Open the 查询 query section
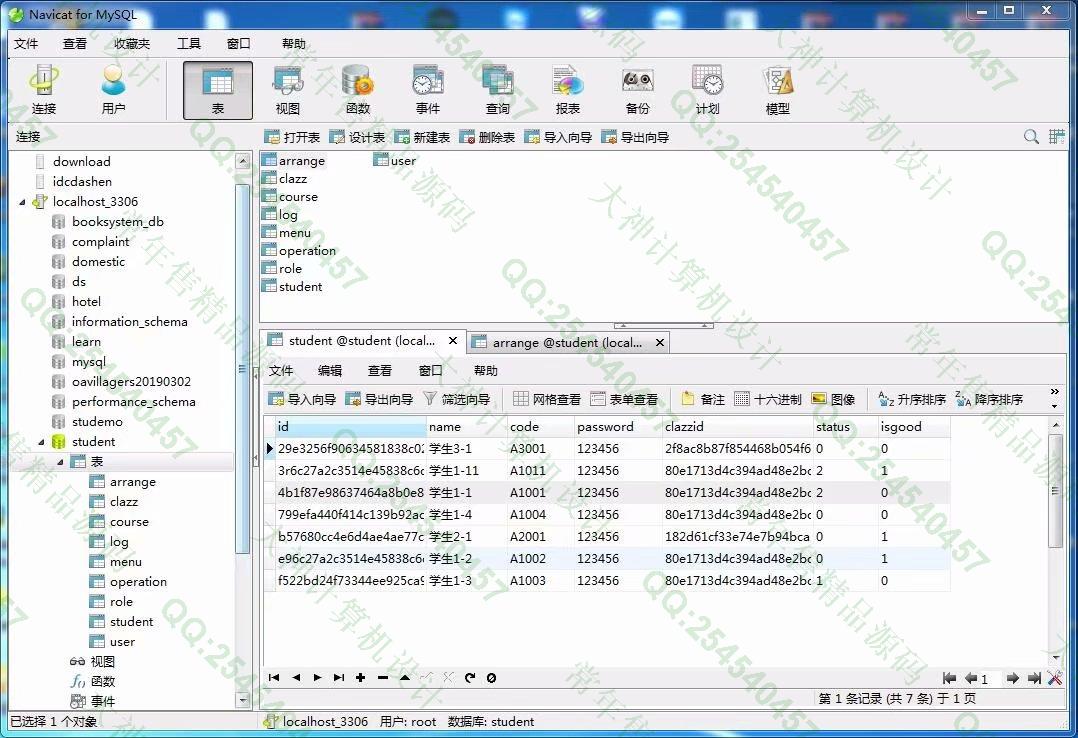The height and width of the screenshot is (738, 1078). (498, 90)
